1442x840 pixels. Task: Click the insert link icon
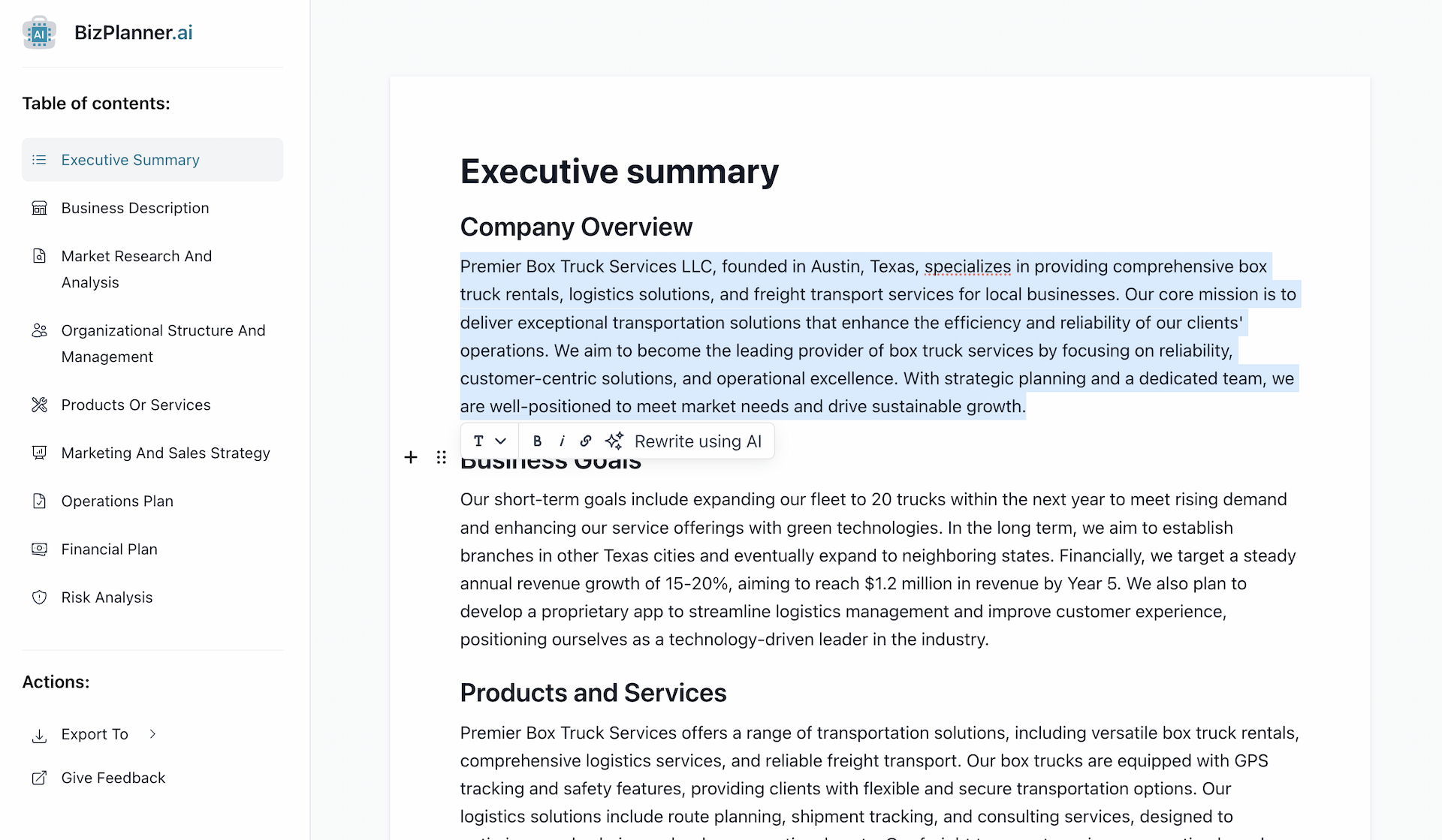[x=586, y=441]
